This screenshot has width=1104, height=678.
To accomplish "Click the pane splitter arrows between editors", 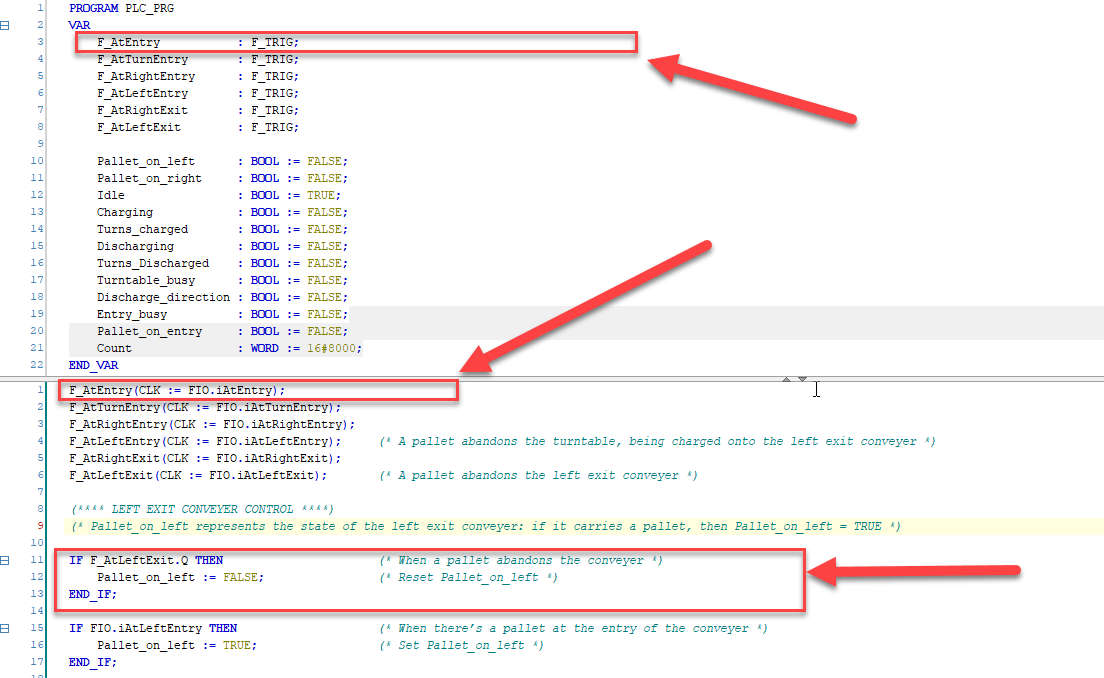I will point(795,379).
